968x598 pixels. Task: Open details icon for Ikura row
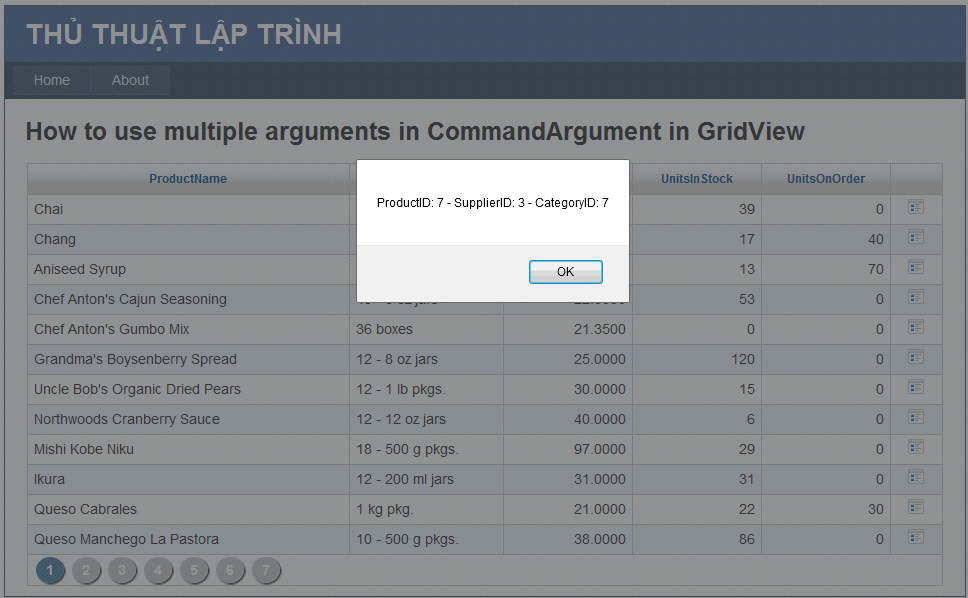(x=916, y=477)
